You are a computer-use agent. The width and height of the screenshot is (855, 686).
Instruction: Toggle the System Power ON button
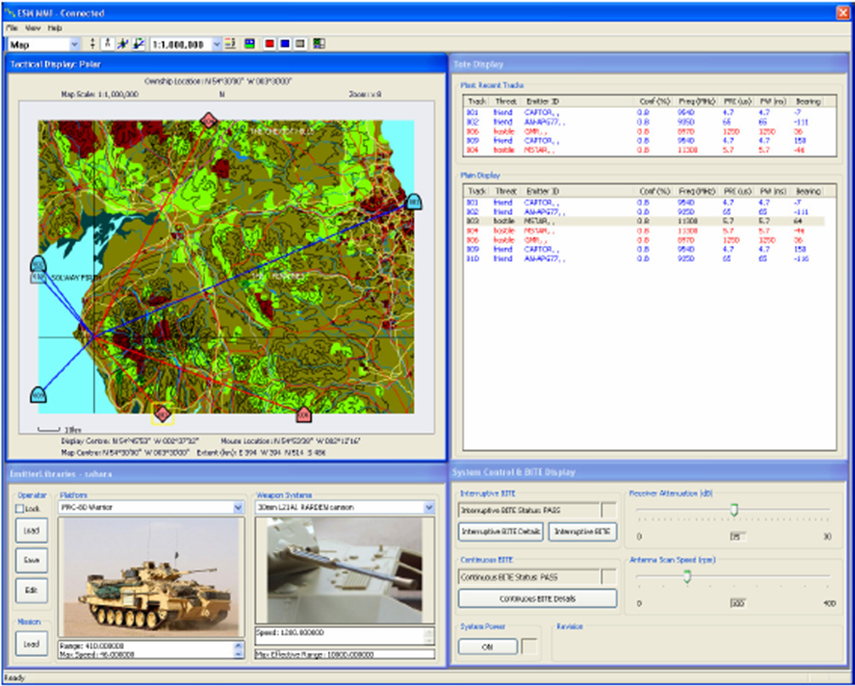click(x=488, y=646)
